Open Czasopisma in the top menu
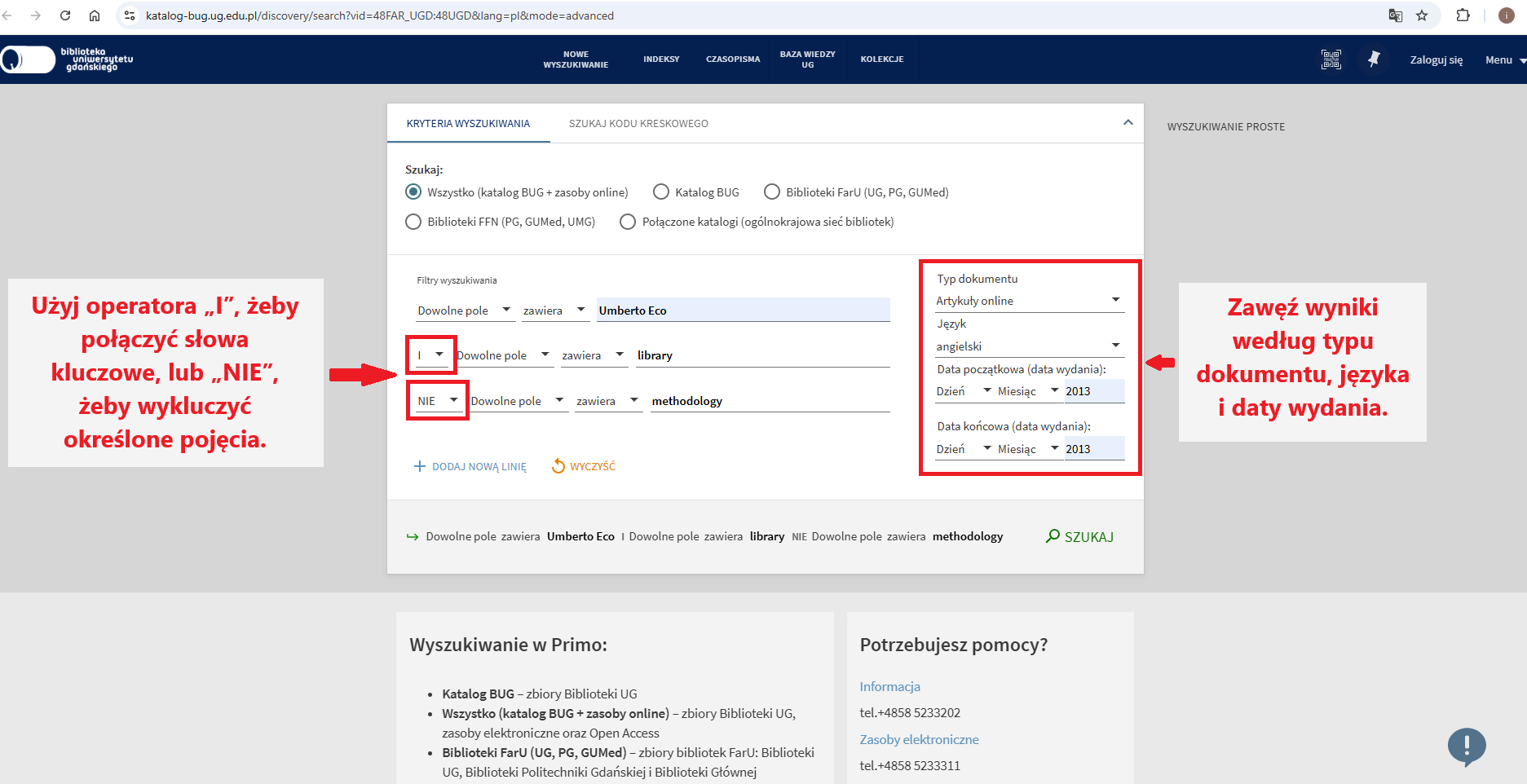 pos(732,59)
